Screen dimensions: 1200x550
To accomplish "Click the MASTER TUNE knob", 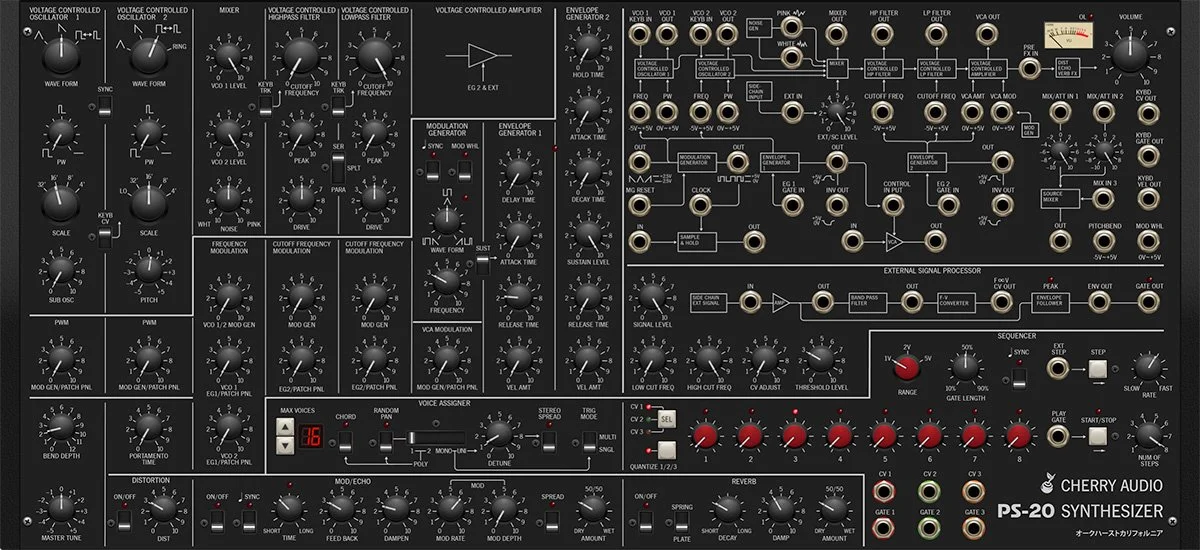I will tap(60, 508).
